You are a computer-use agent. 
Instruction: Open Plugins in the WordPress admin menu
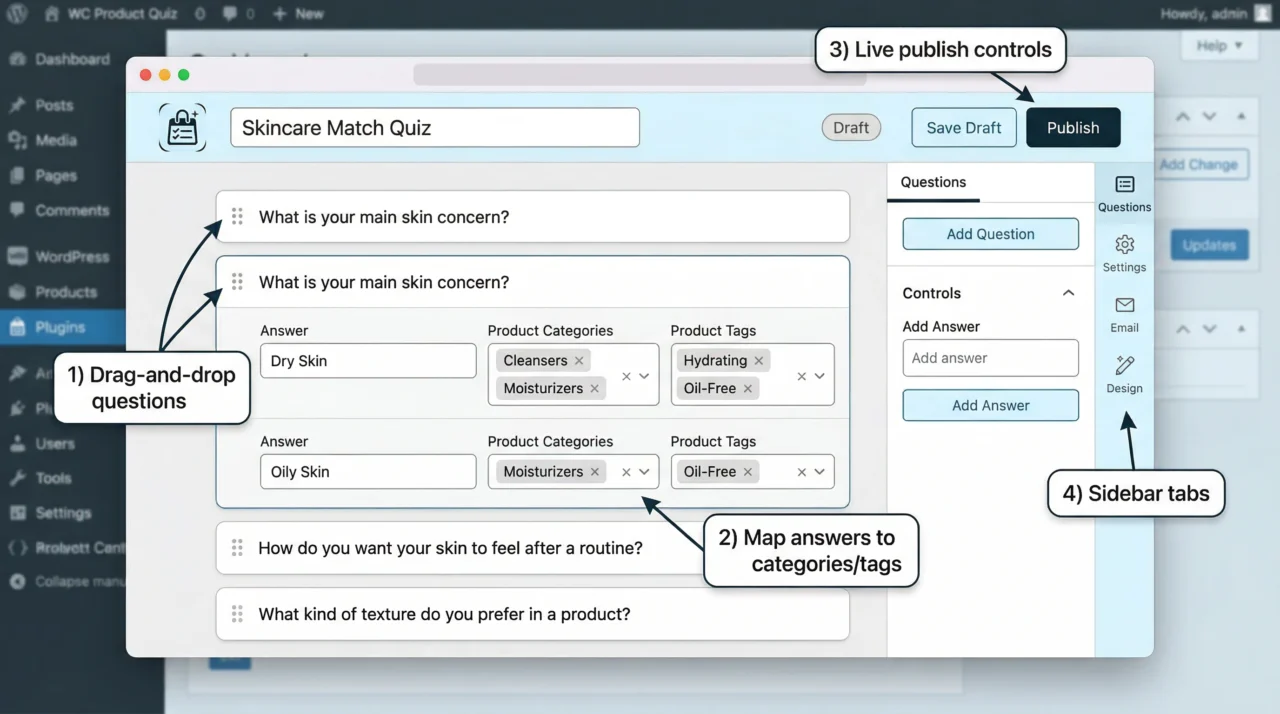[x=60, y=327]
